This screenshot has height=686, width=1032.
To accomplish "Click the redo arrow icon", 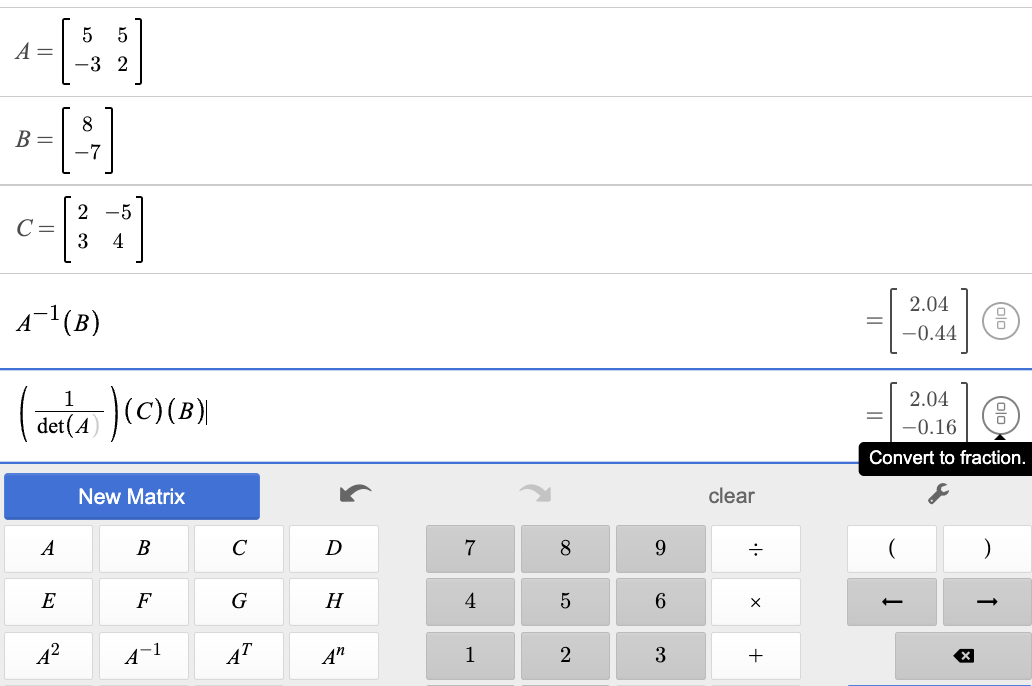I will [535, 492].
